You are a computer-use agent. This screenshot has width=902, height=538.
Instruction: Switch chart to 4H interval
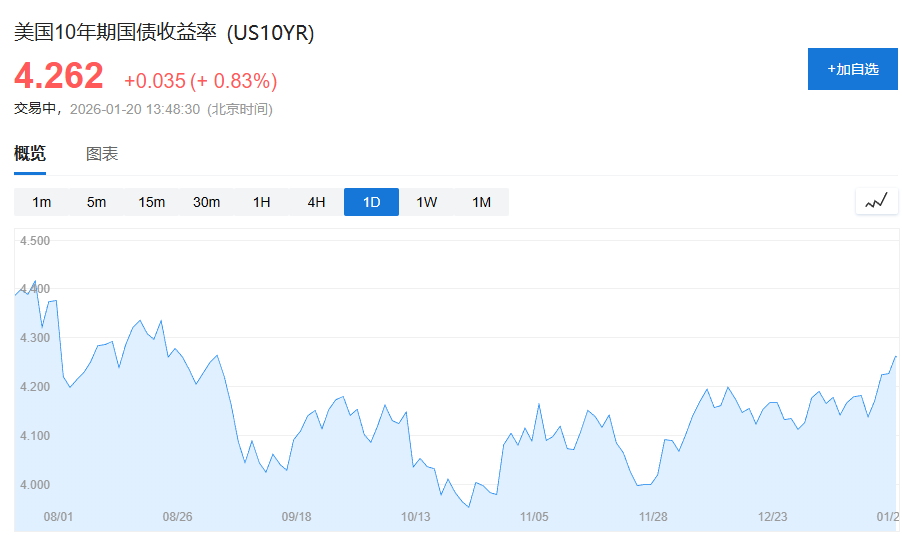click(316, 202)
